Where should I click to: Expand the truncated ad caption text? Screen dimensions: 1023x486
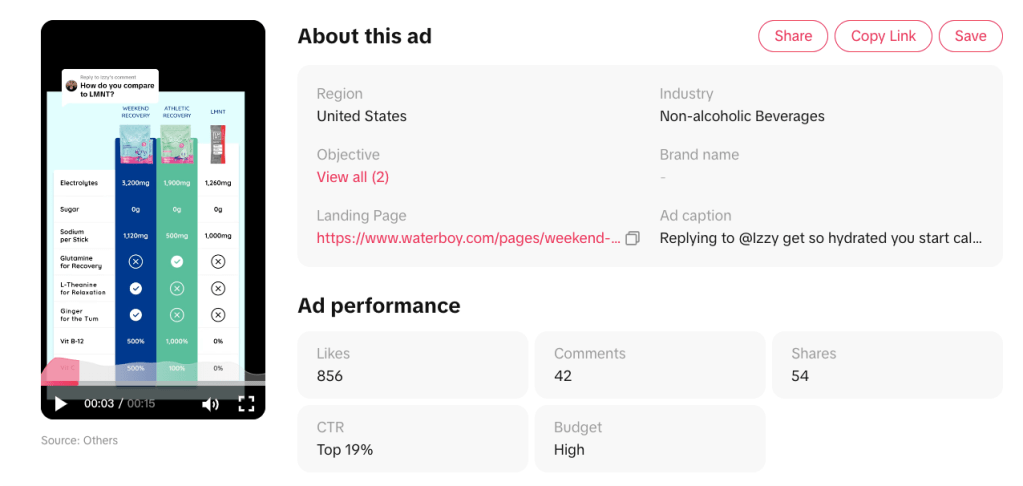tap(821, 238)
